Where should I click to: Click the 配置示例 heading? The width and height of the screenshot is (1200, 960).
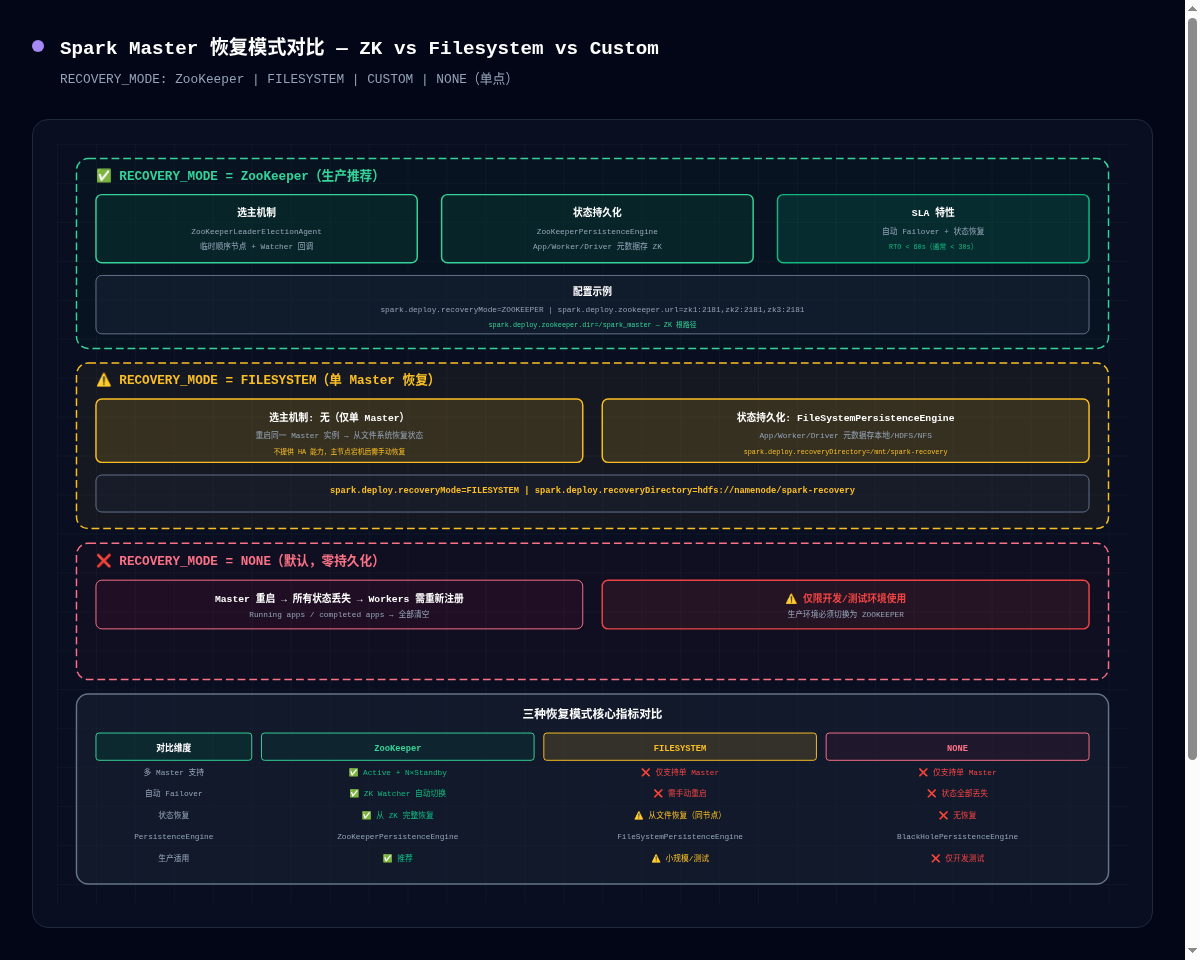[592, 291]
